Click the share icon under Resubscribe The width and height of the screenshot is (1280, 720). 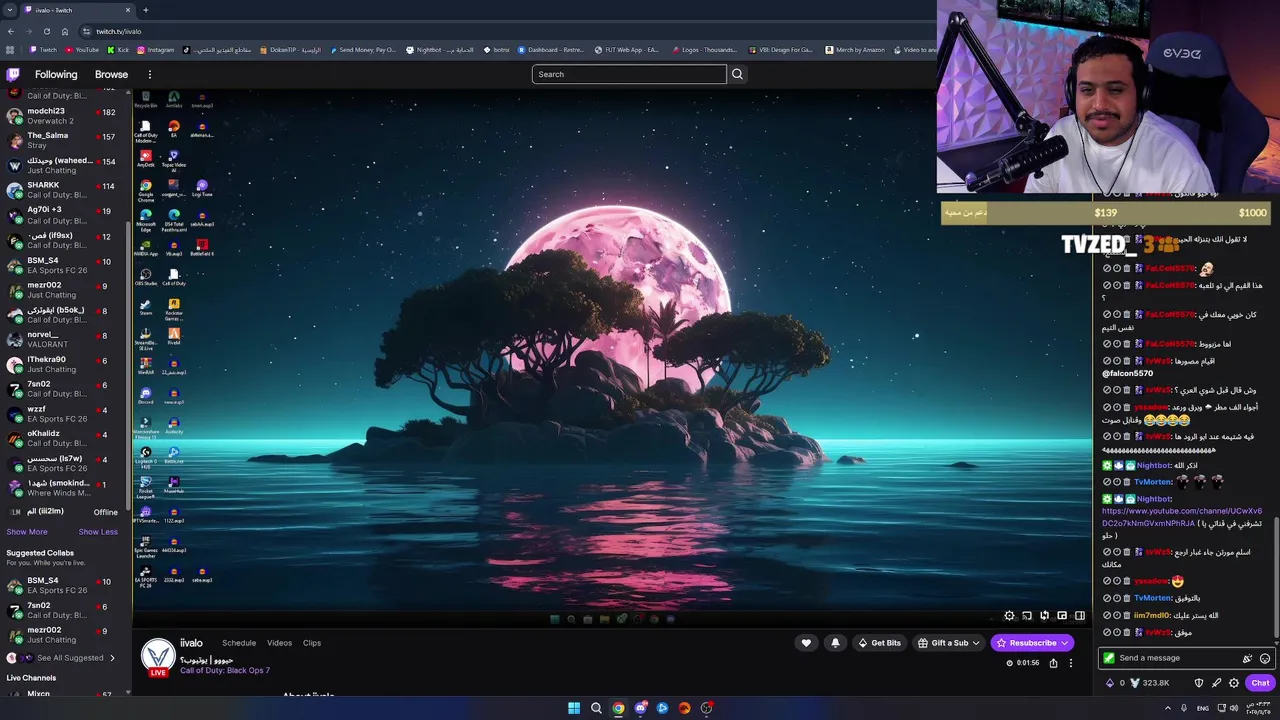(1053, 663)
